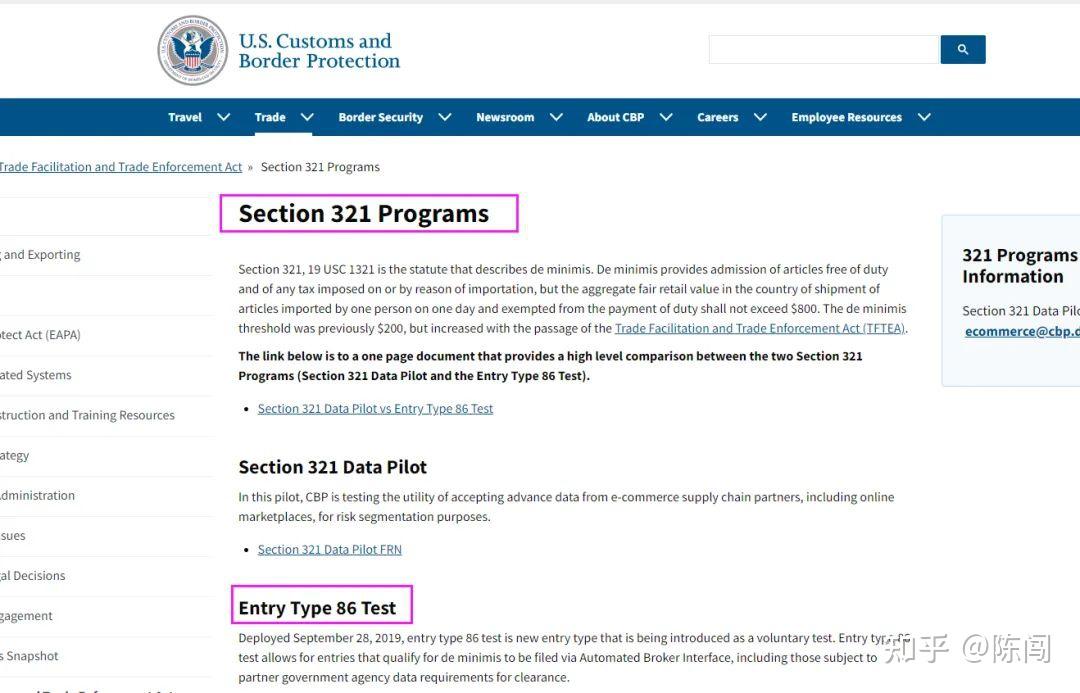Expand the Travel navigation dropdown chevron
This screenshot has height=693, width=1080.
coord(222,116)
